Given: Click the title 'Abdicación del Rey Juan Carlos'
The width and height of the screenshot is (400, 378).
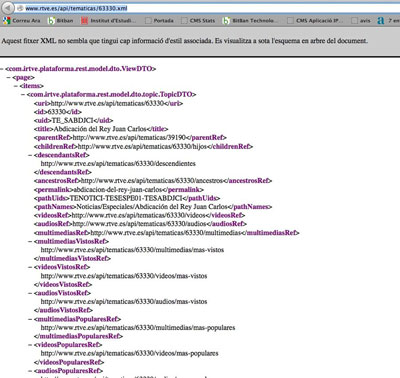Looking at the screenshot, I should point(100,129).
